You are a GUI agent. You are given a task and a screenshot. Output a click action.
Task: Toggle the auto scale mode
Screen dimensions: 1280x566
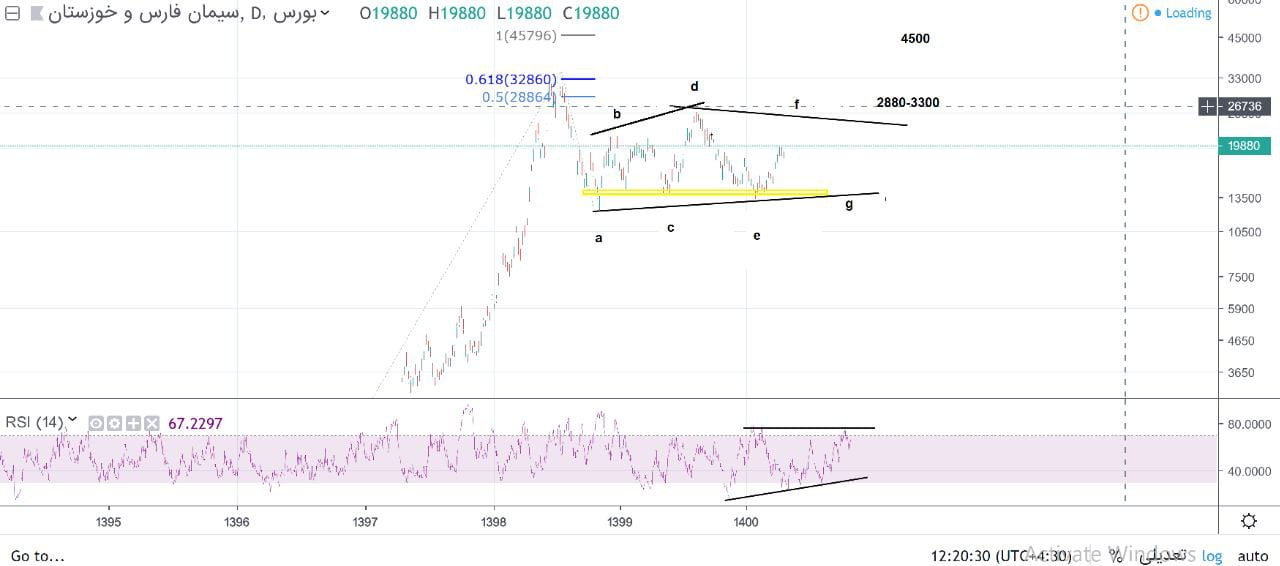pos(1252,556)
